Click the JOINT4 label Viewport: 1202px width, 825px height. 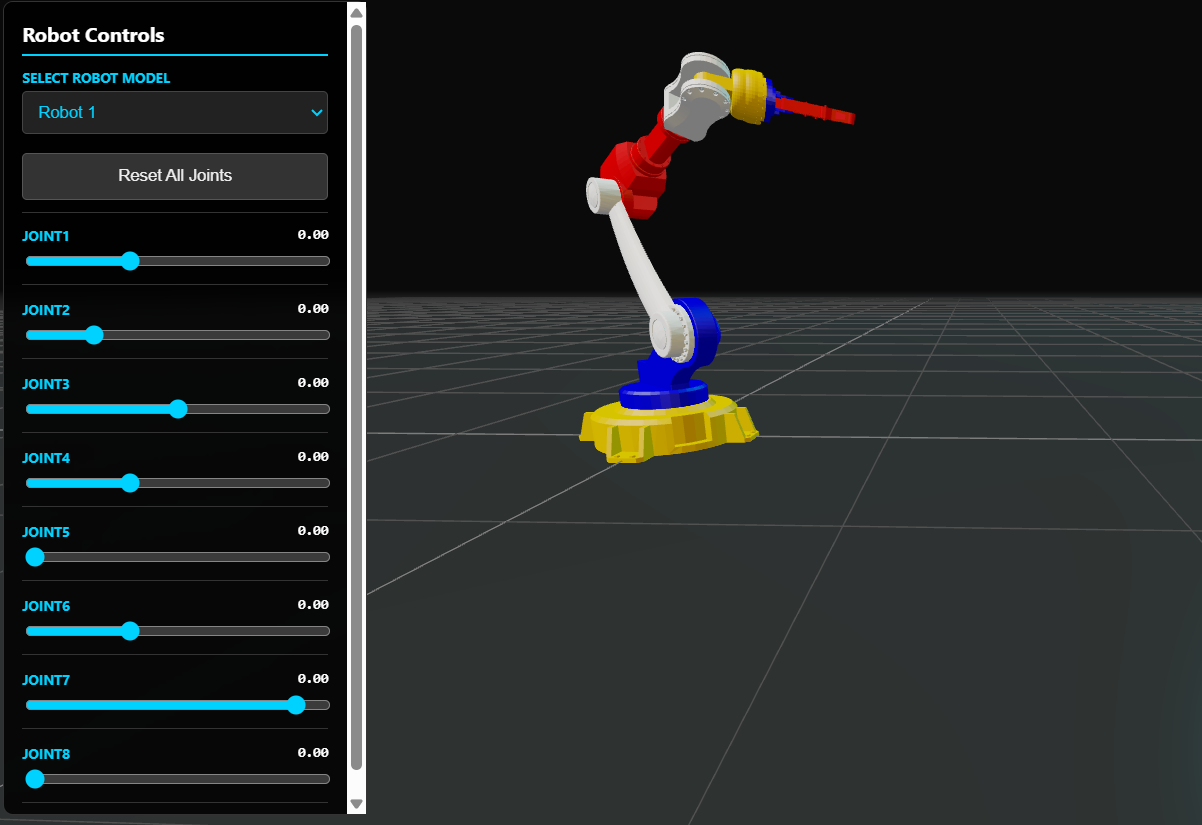(x=46, y=458)
